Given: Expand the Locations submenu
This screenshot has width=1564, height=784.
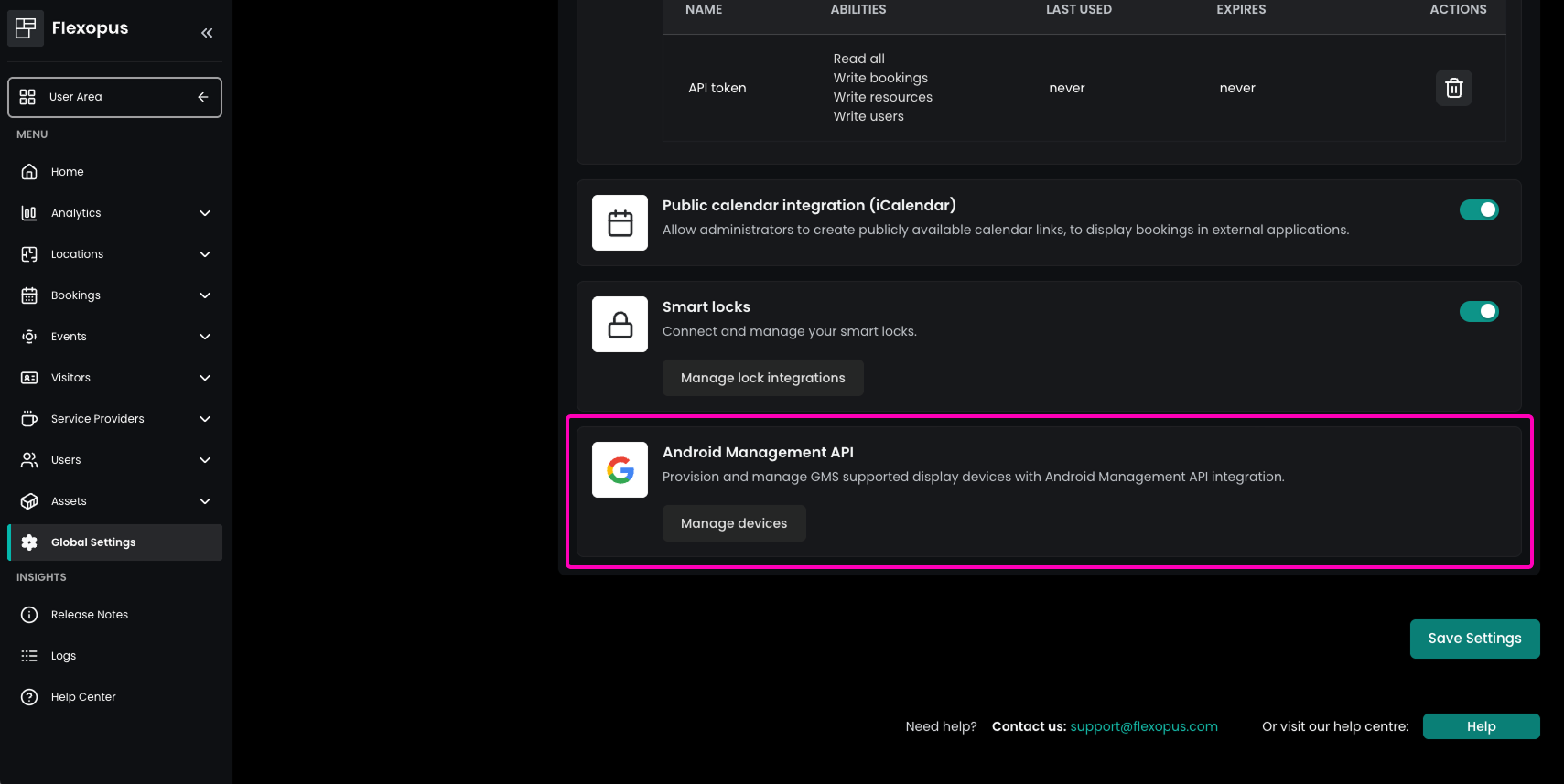Looking at the screenshot, I should pyautogui.click(x=205, y=254).
